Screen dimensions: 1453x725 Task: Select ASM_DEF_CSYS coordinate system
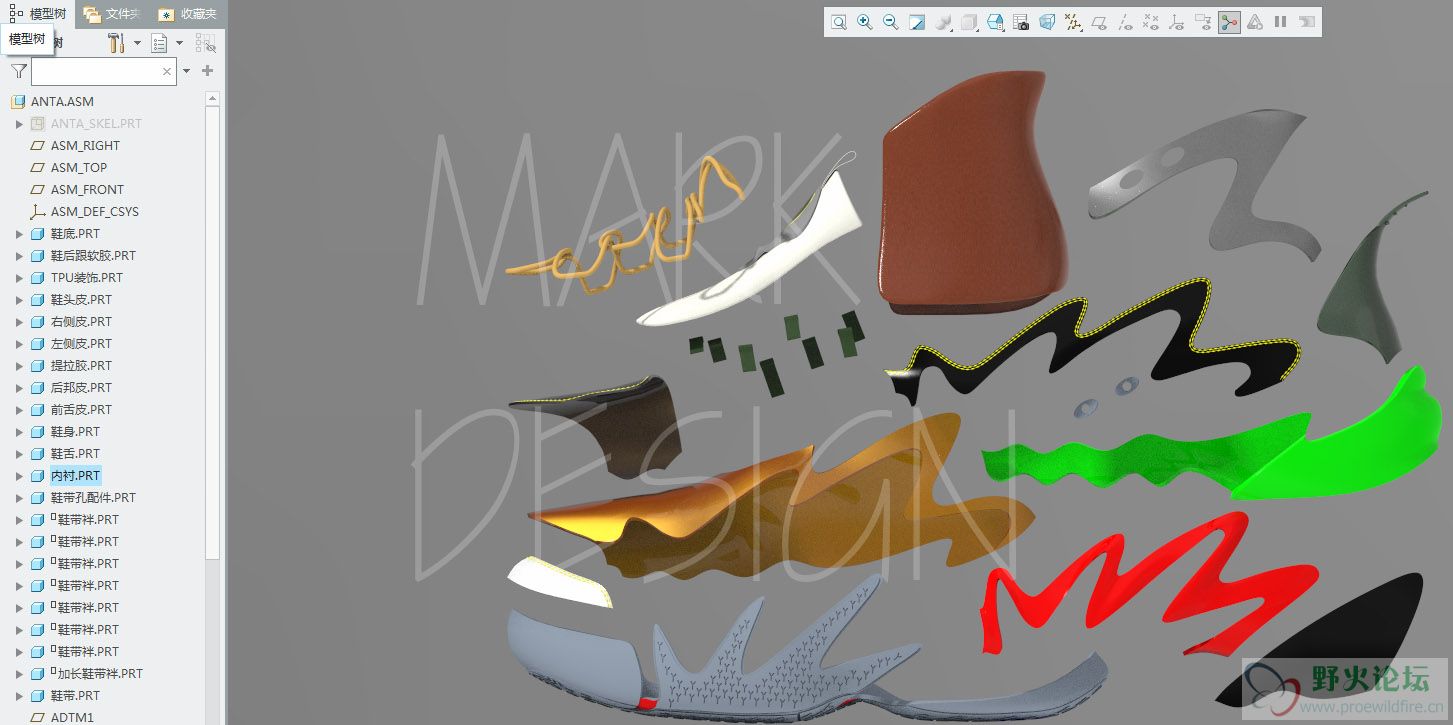pyautogui.click(x=95, y=212)
